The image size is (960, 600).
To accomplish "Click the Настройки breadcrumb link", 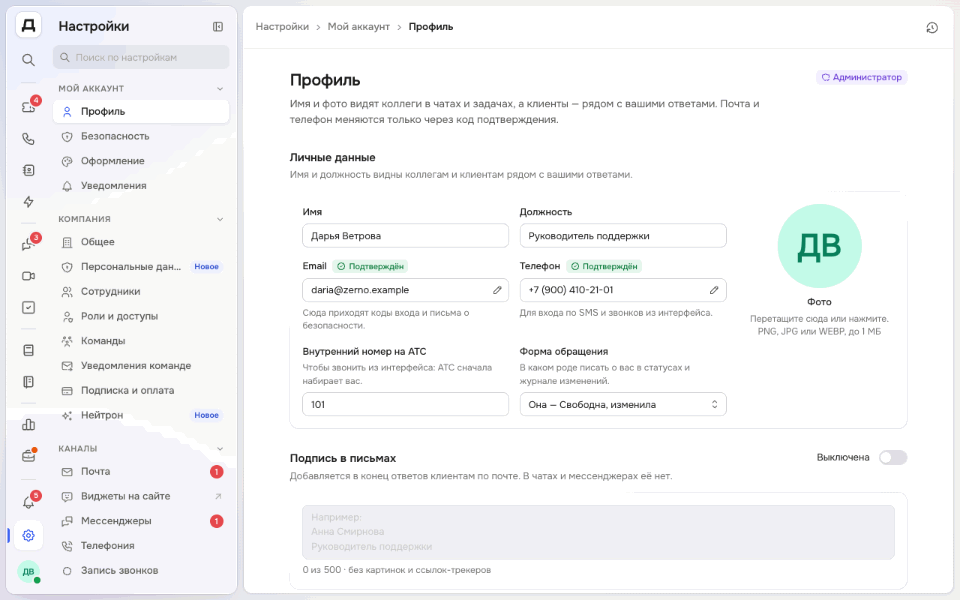I will tap(282, 27).
